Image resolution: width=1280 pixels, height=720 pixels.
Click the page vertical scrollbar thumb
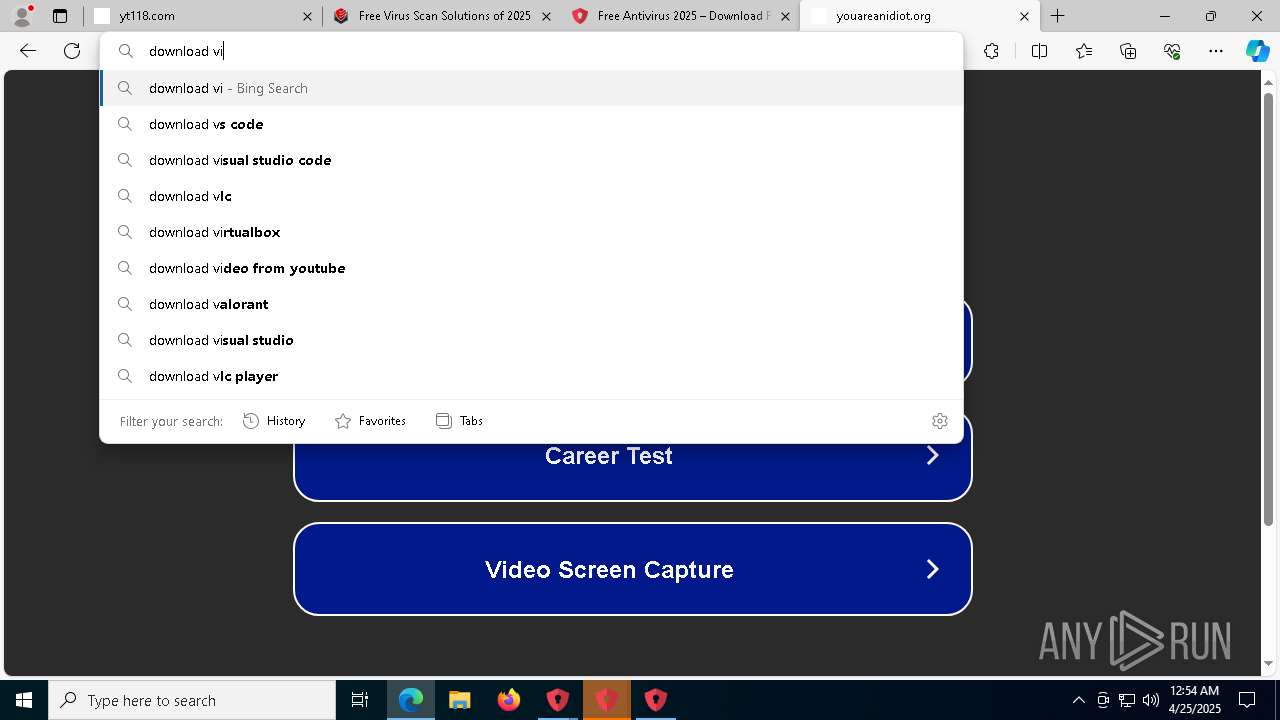(1269, 310)
